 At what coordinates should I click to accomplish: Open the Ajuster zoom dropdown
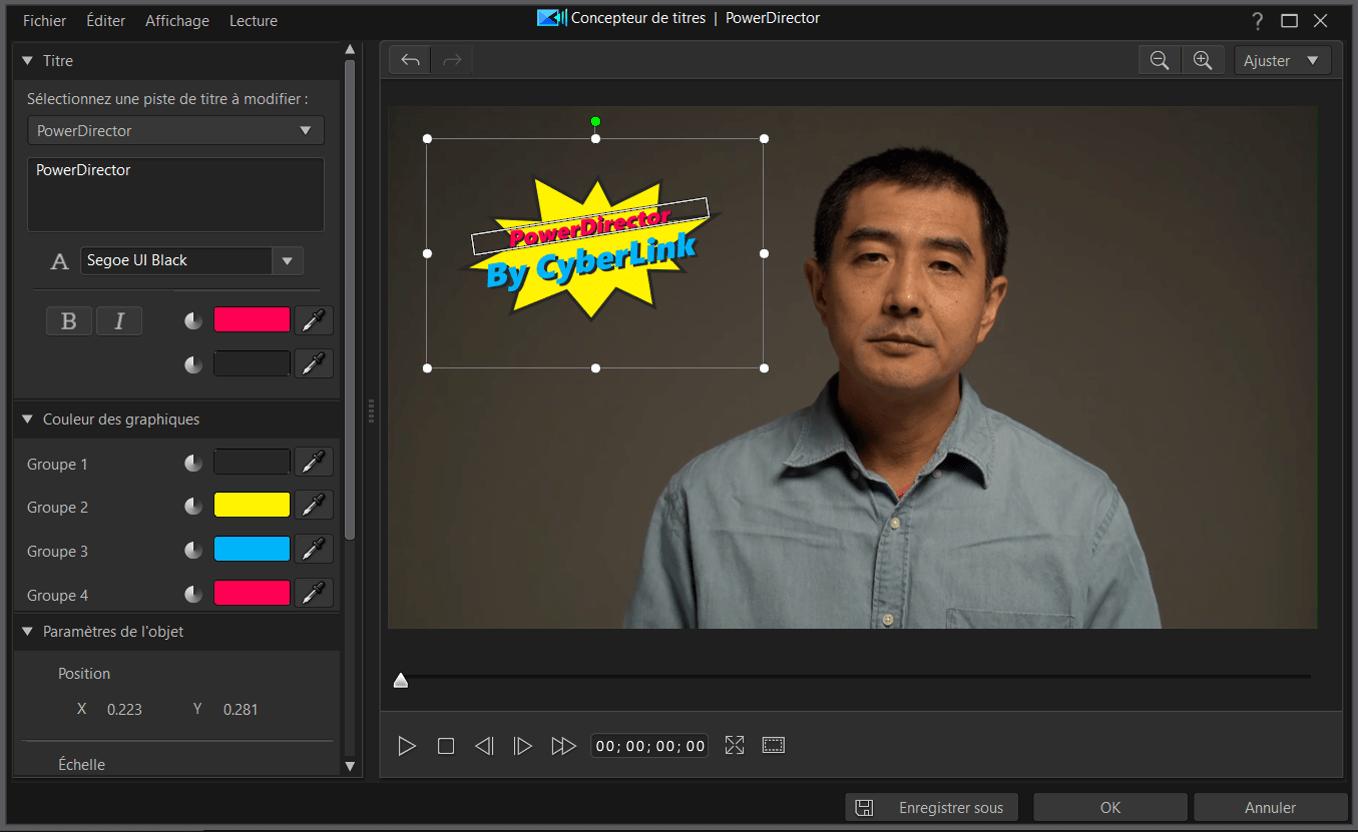pos(1283,60)
